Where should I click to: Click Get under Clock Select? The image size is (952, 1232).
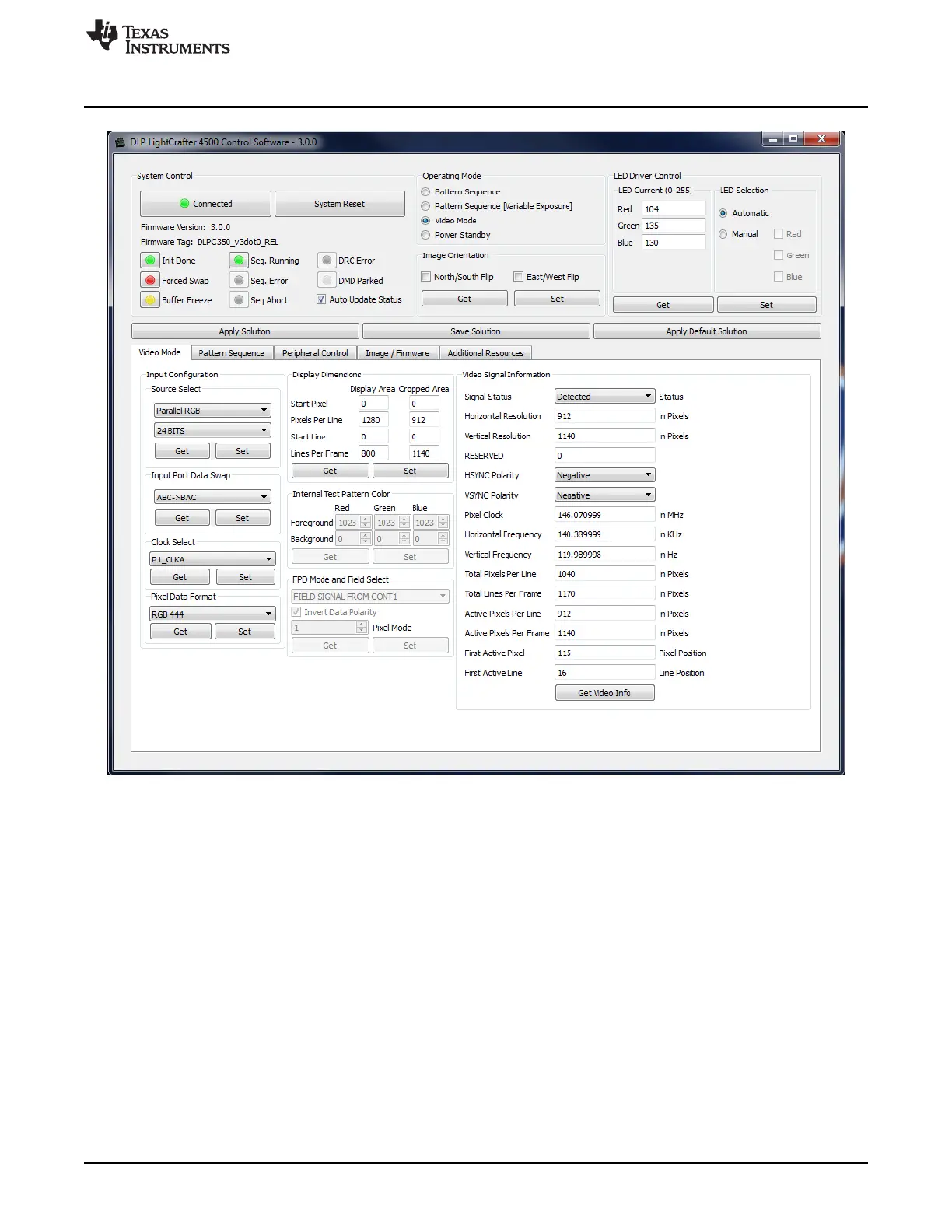tap(180, 577)
